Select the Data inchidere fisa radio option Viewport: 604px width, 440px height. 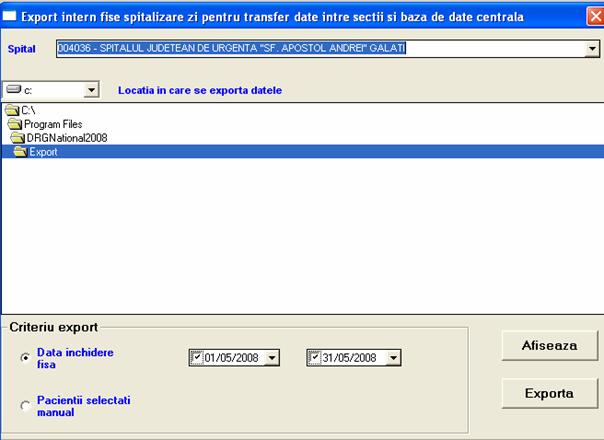pos(25,359)
